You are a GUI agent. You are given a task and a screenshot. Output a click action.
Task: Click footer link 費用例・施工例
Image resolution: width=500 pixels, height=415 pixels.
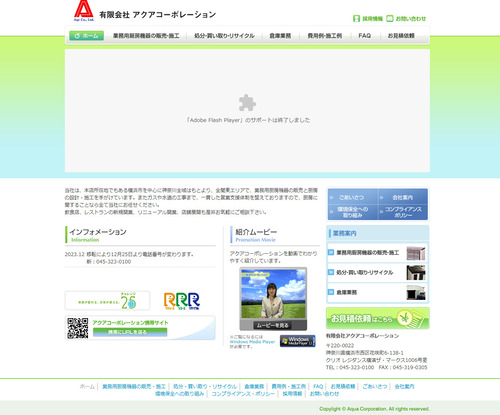point(288,387)
